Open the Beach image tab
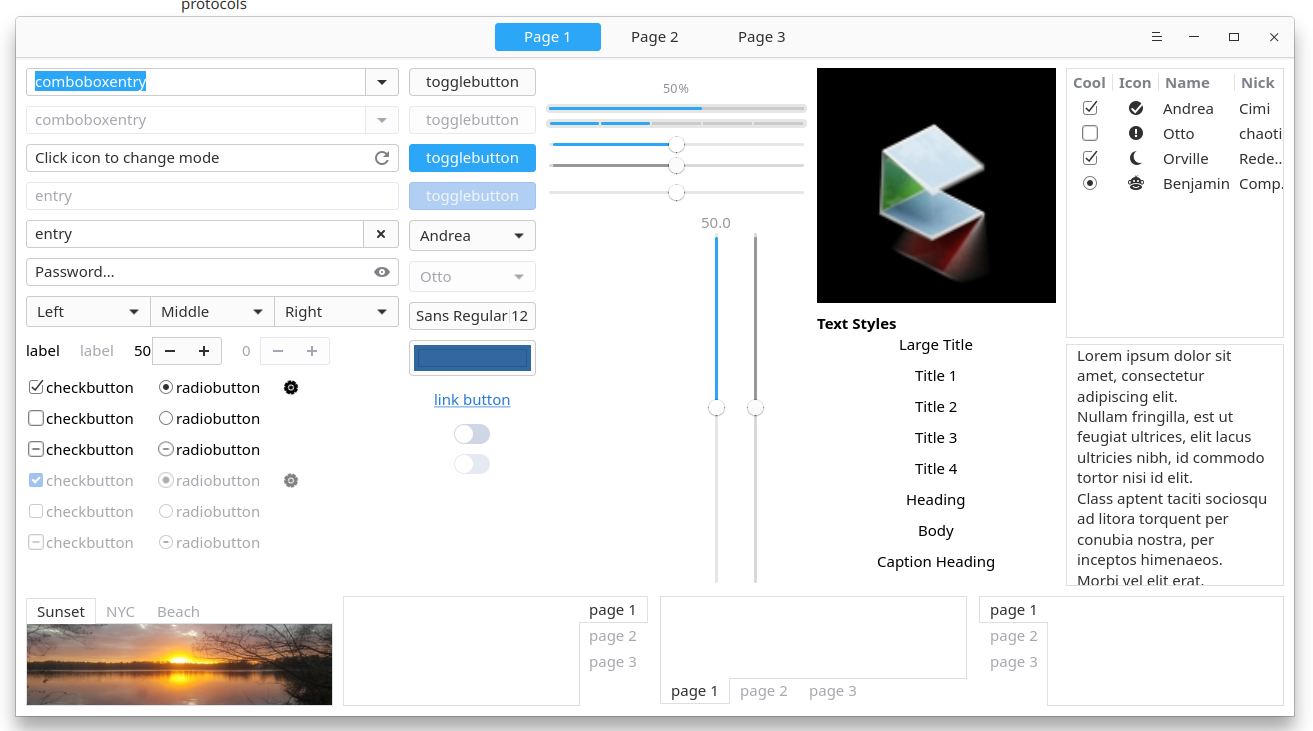This screenshot has width=1313, height=731. coord(178,612)
